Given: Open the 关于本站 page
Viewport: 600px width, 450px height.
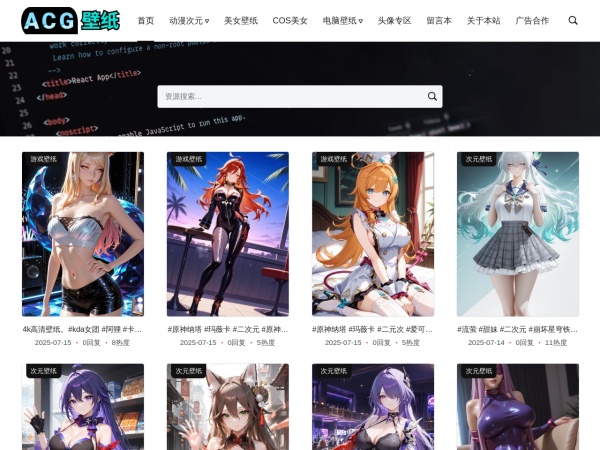Looking at the screenshot, I should (483, 20).
